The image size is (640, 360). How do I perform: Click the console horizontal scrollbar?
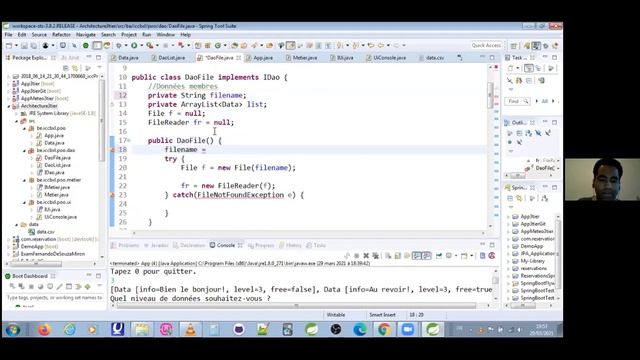[x=297, y=305]
